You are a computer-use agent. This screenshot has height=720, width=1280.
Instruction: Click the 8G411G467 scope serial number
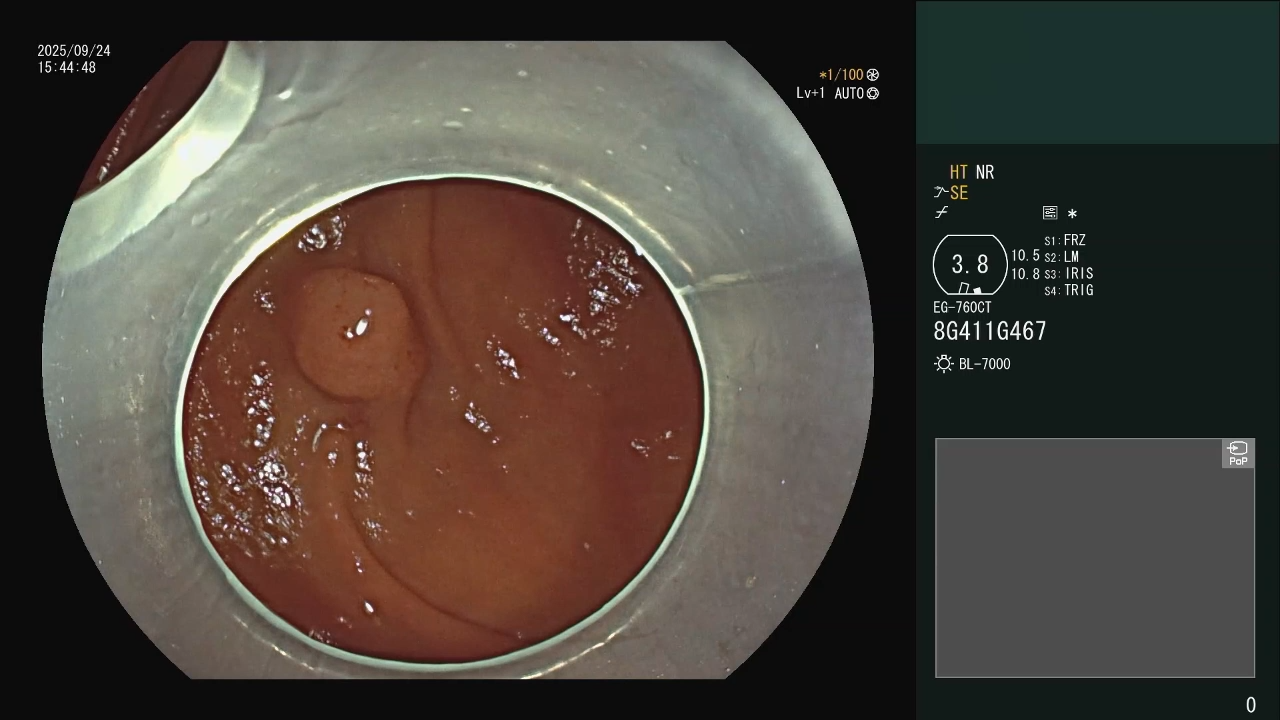click(989, 331)
